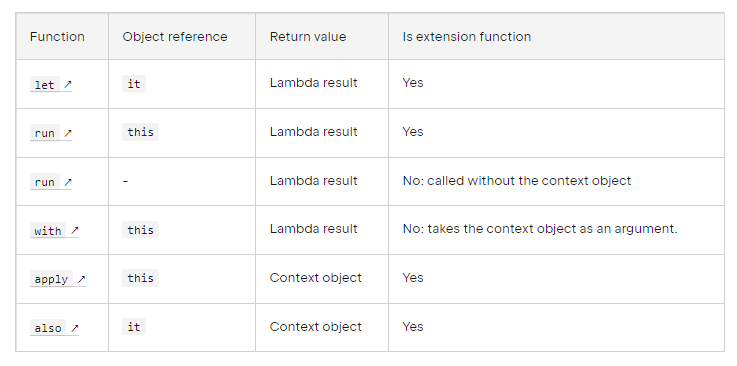This screenshot has width=737, height=366.
Task: Click the external link arrow beside also
Action: (75, 327)
